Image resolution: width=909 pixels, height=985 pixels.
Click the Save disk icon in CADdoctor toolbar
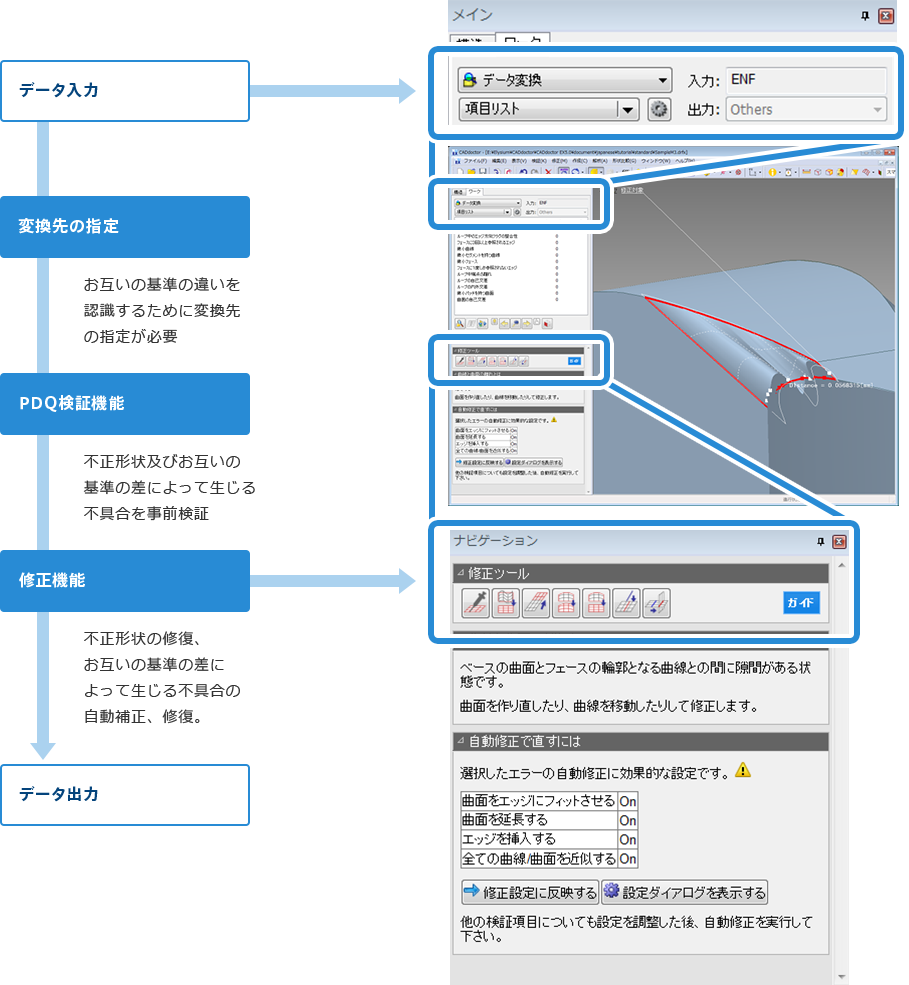(x=482, y=171)
